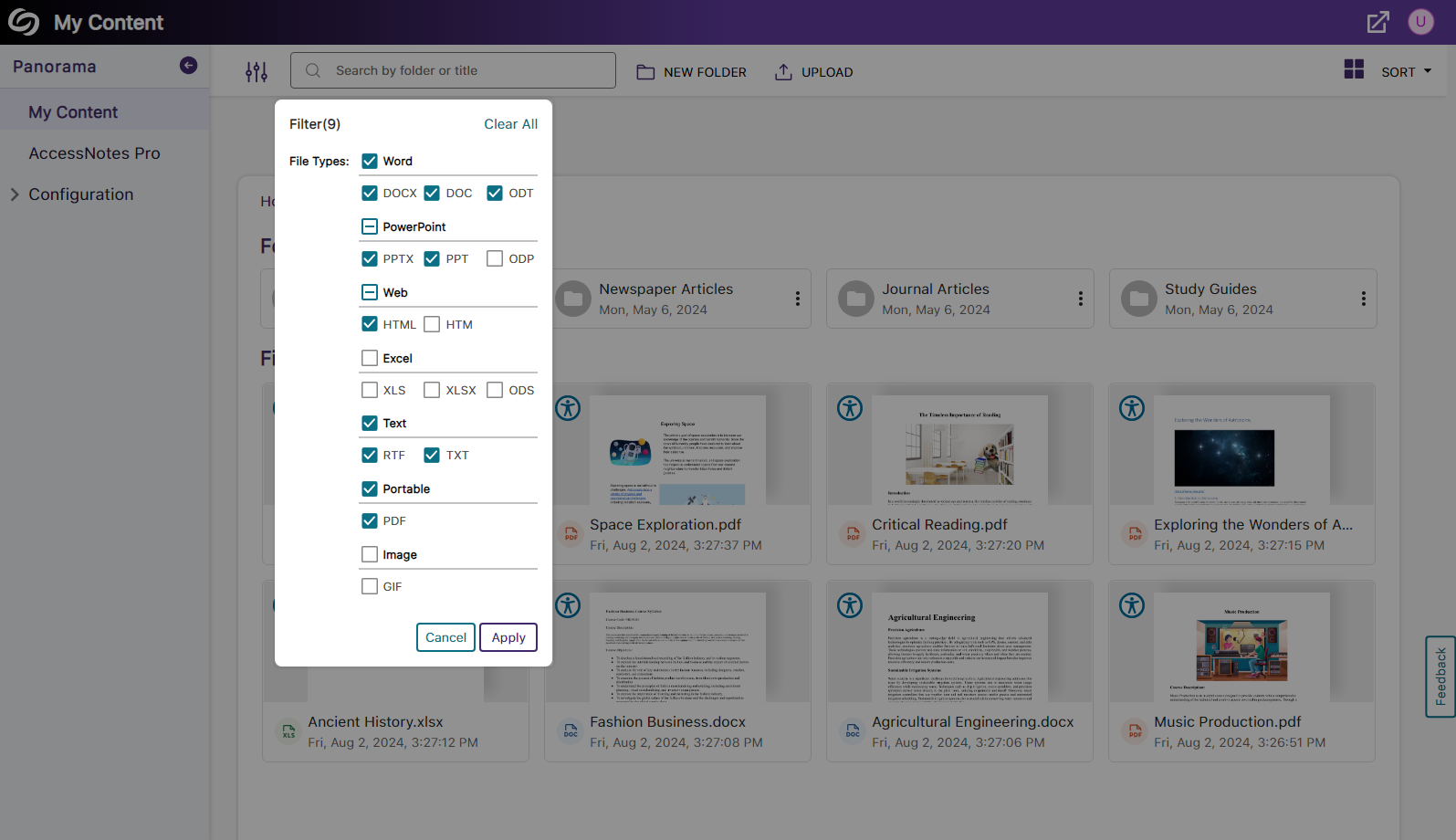
Task: Enable the ODP file type checkbox
Action: pyautogui.click(x=495, y=258)
